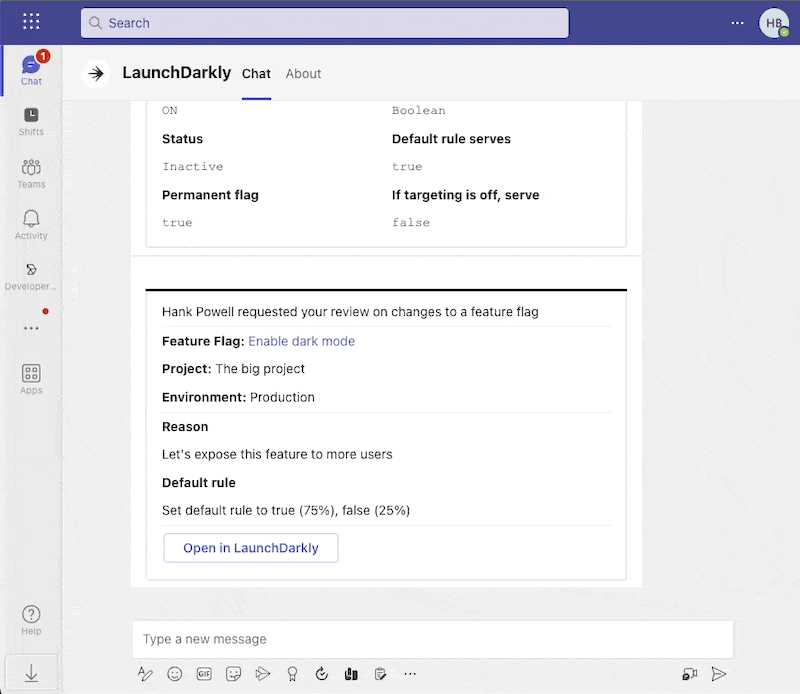Send Praise with the medal icon
This screenshot has width=800, height=694.
tap(292, 674)
